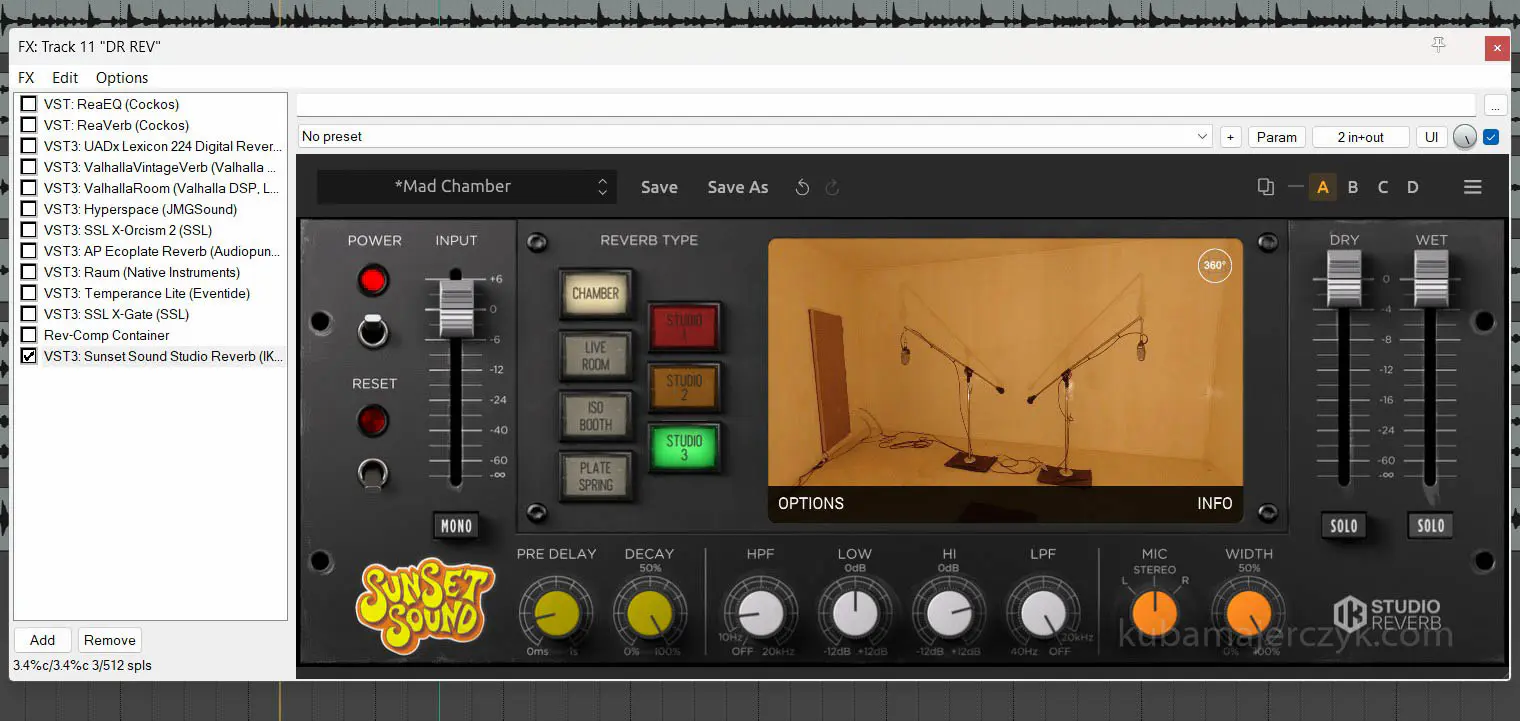
Task: Disable Sunset Sound Studio Reverb checkbox
Action: point(29,356)
